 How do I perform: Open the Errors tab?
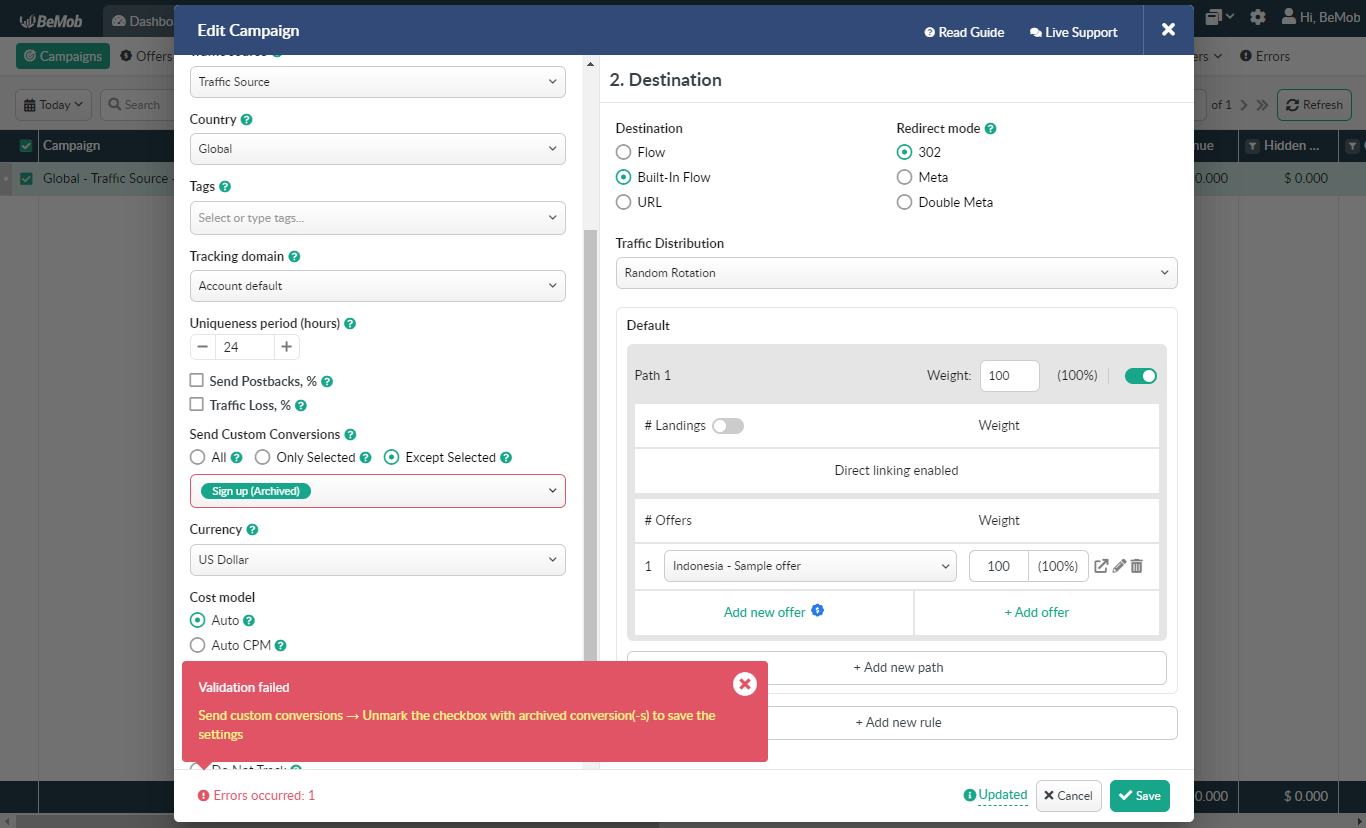click(1265, 56)
